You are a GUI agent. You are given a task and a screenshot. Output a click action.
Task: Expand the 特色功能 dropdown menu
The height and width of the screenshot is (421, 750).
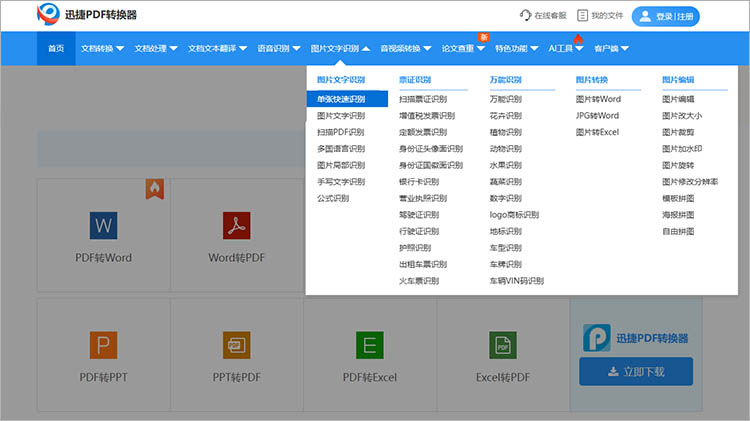(x=517, y=48)
